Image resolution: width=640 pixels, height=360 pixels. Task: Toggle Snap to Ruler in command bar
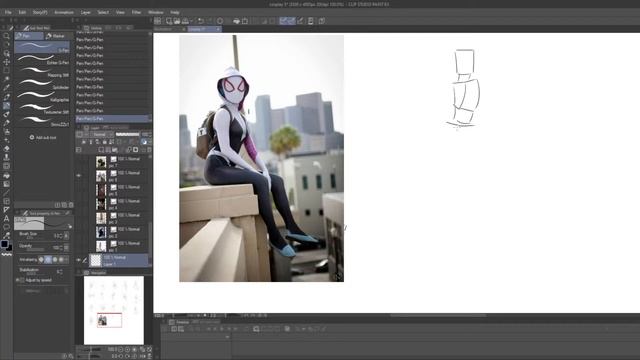pyautogui.click(x=283, y=21)
